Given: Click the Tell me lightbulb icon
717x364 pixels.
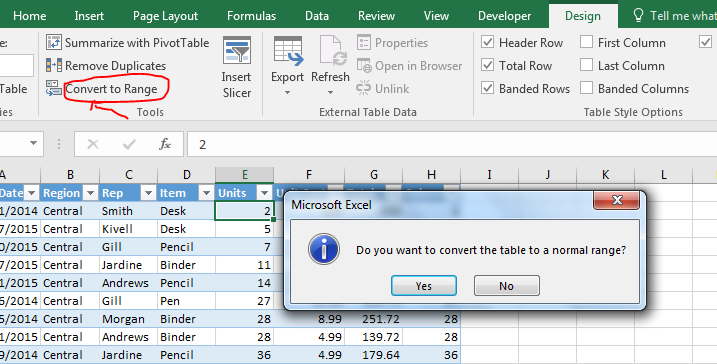Looking at the screenshot, I should (638, 15).
